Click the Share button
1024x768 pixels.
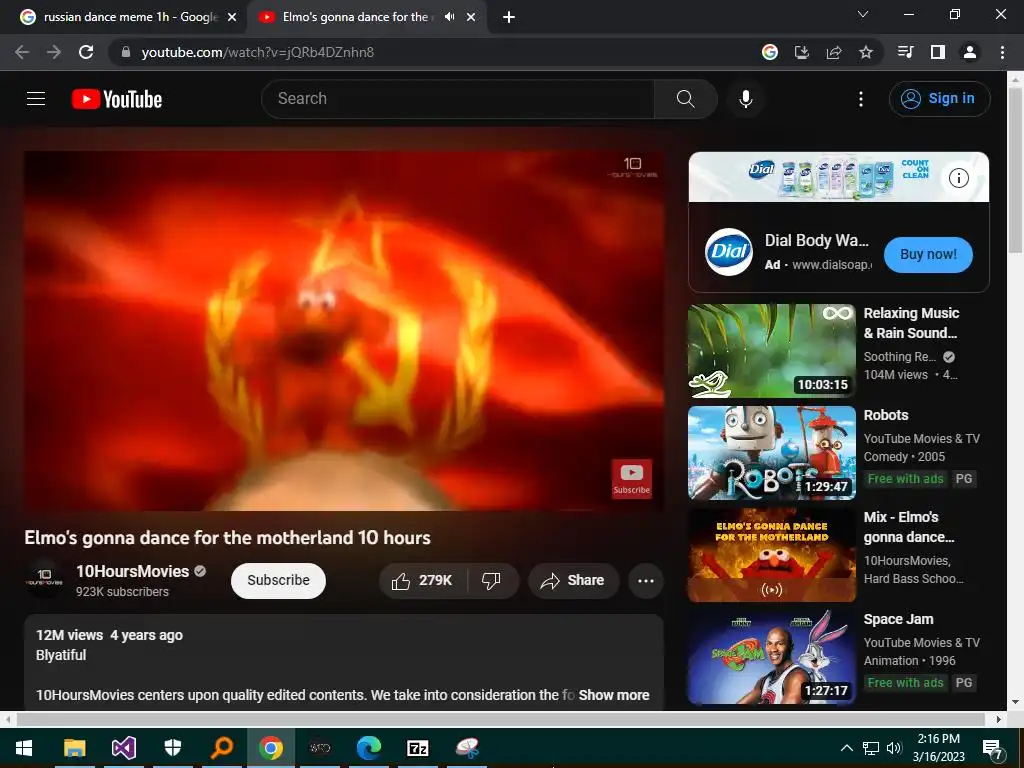pyautogui.click(x=573, y=581)
